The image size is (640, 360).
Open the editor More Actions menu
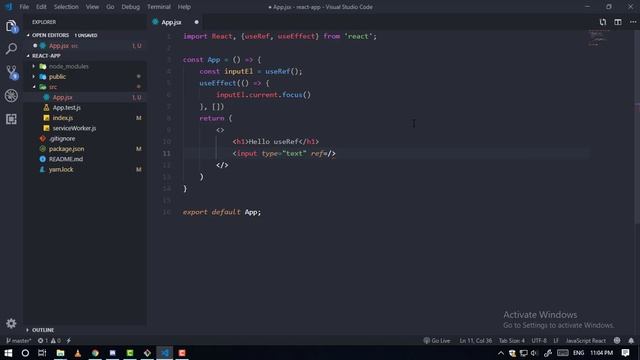coord(633,22)
